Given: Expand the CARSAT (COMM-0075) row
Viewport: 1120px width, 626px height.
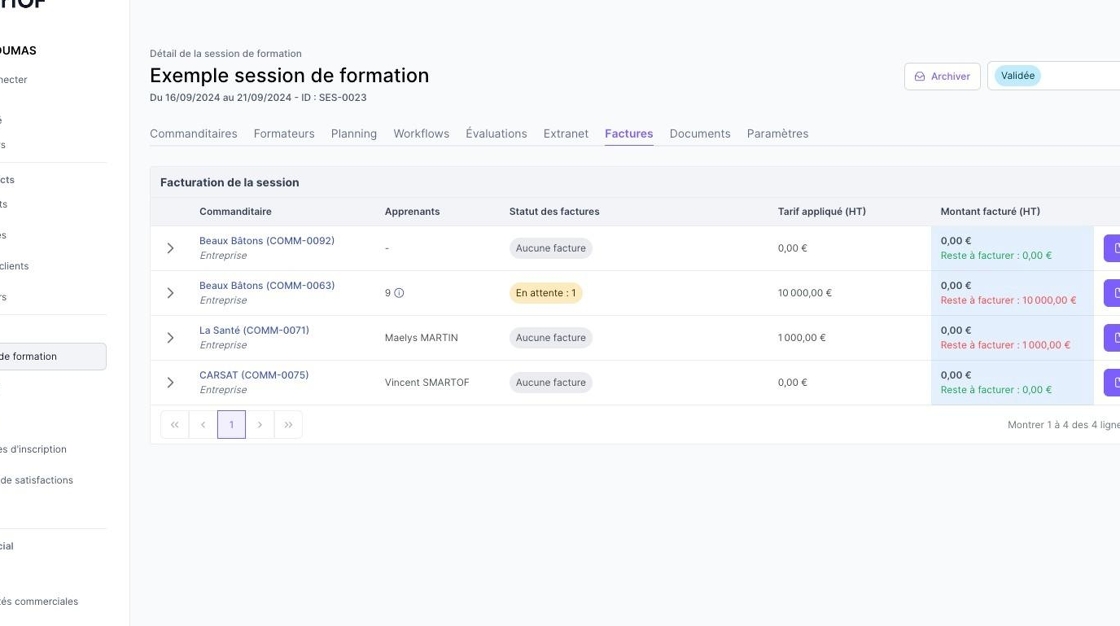Looking at the screenshot, I should pyautogui.click(x=170, y=383).
